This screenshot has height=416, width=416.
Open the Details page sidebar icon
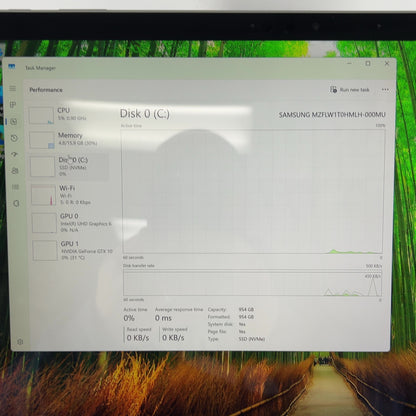pyautogui.click(x=15, y=187)
